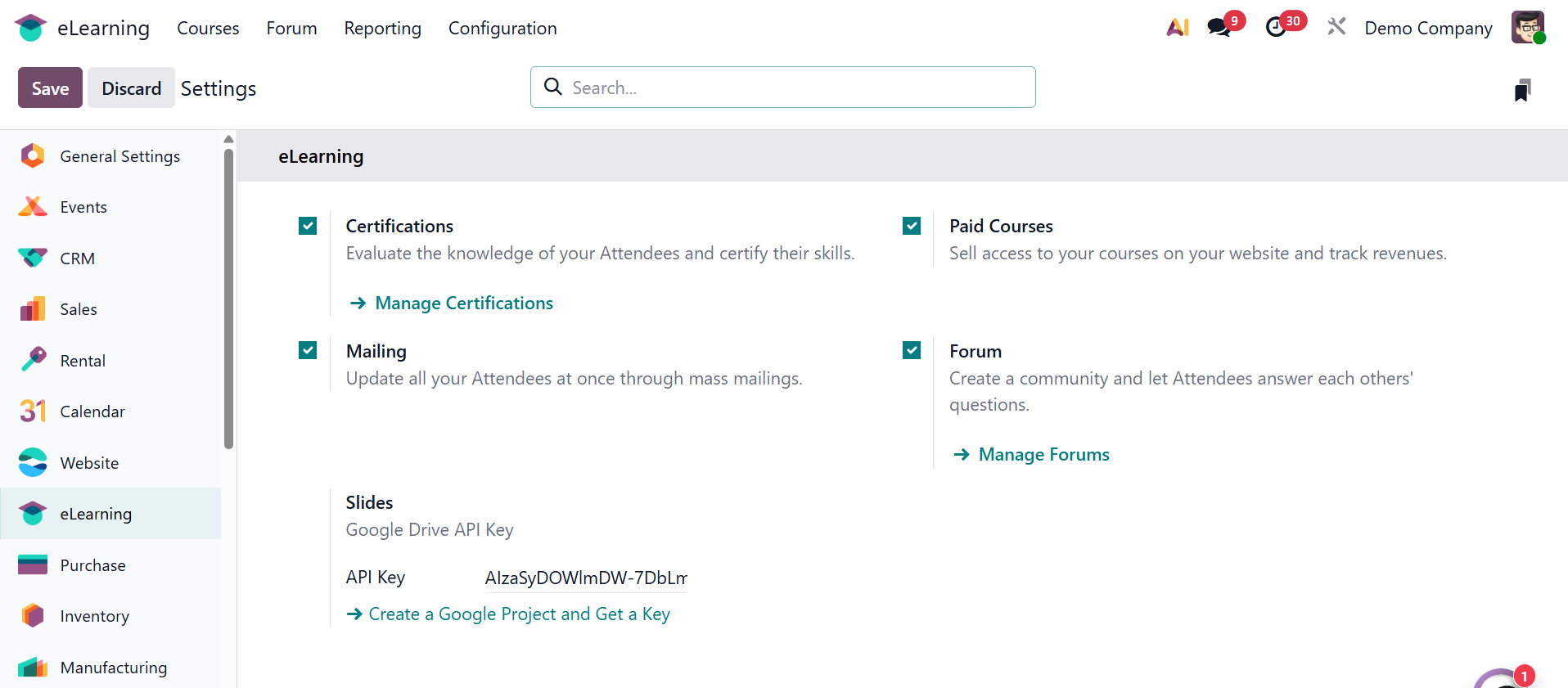1568x688 pixels.
Task: Open Calendar settings in sidebar
Action: [92, 411]
